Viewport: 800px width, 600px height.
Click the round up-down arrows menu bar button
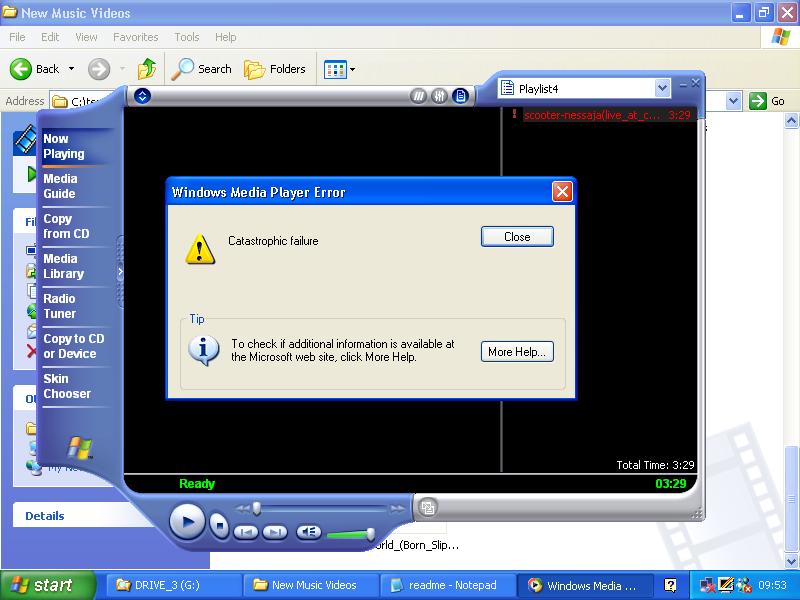point(142,95)
